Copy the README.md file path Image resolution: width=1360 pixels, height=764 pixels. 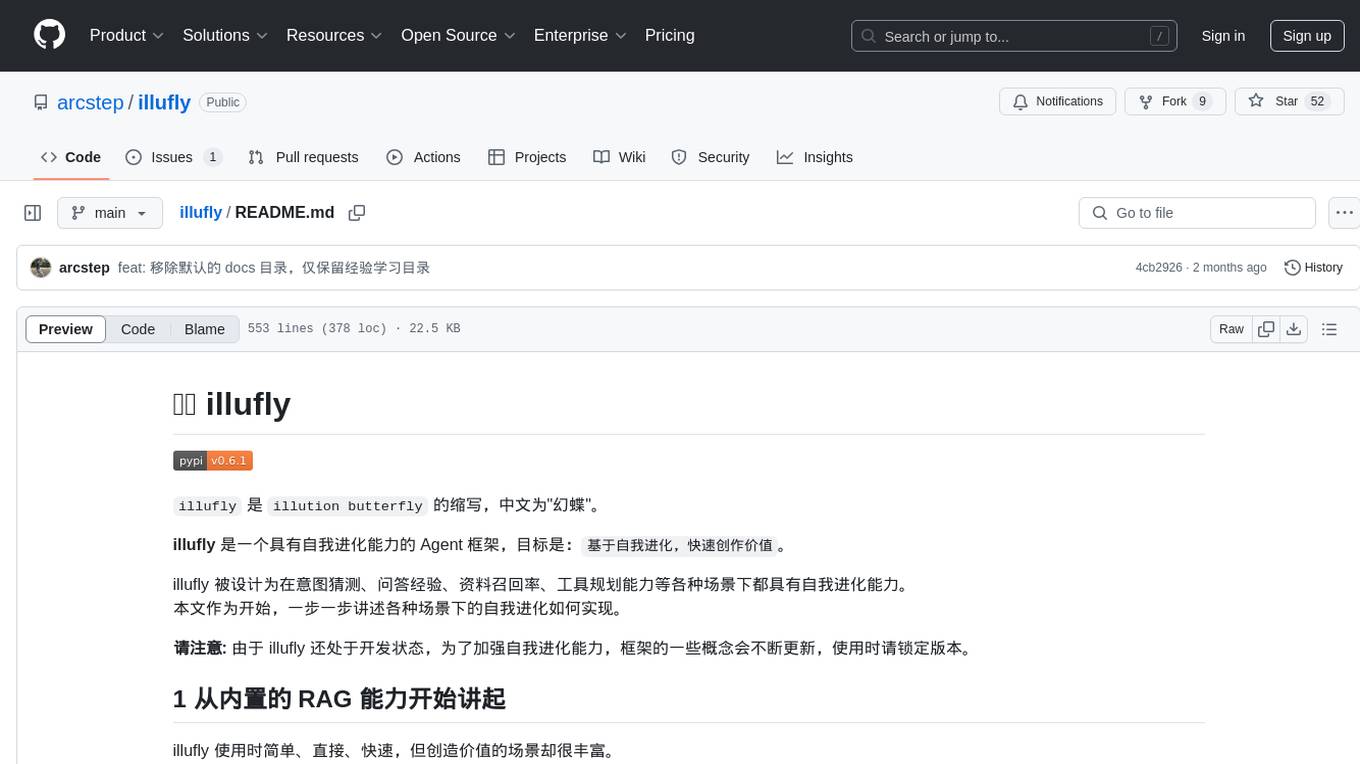(357, 213)
